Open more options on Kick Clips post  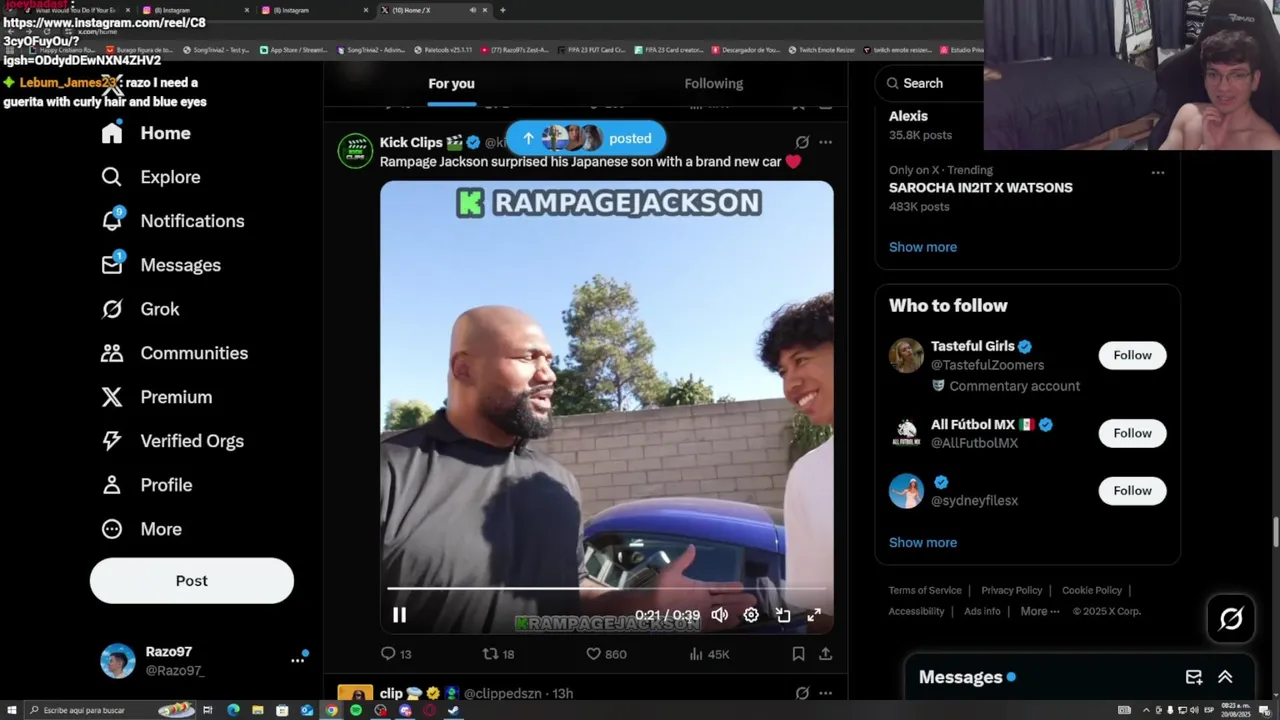(x=825, y=142)
